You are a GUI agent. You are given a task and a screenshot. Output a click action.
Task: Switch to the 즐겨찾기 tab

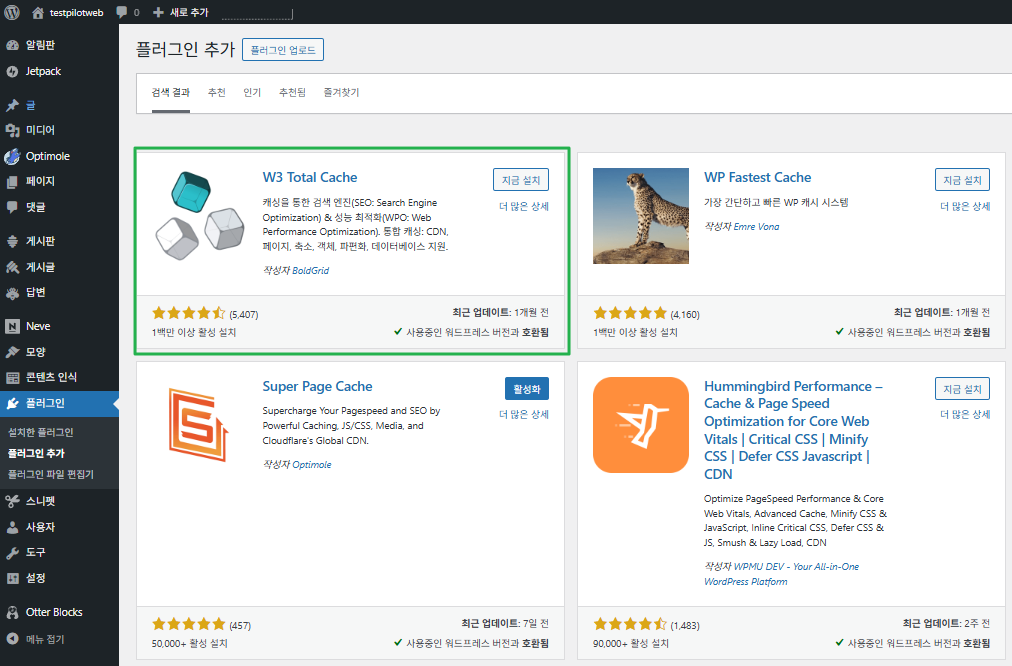point(341,92)
